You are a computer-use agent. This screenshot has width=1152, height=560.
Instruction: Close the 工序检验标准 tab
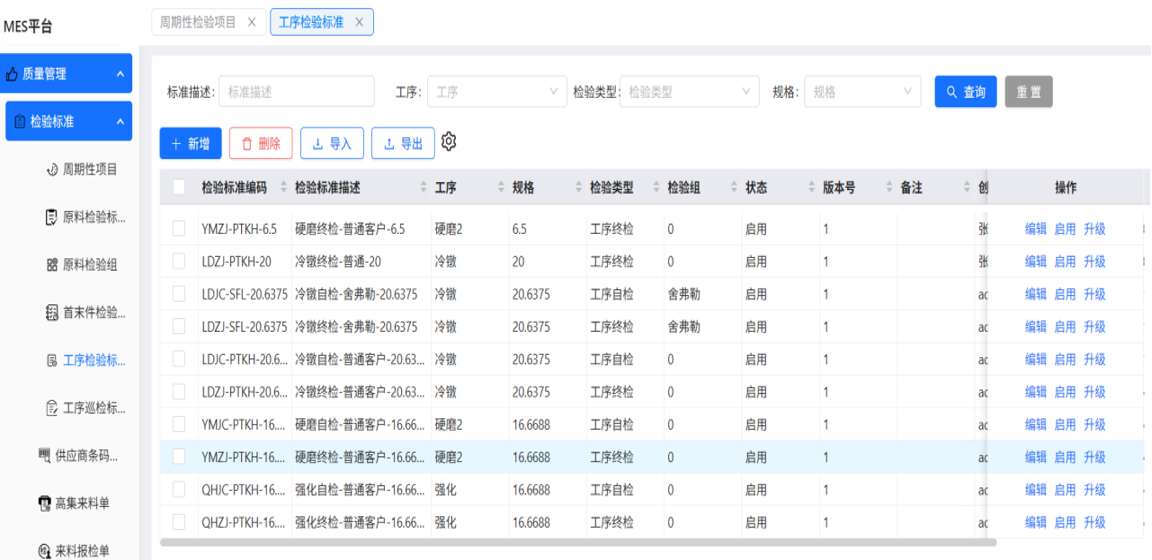pyautogui.click(x=359, y=22)
